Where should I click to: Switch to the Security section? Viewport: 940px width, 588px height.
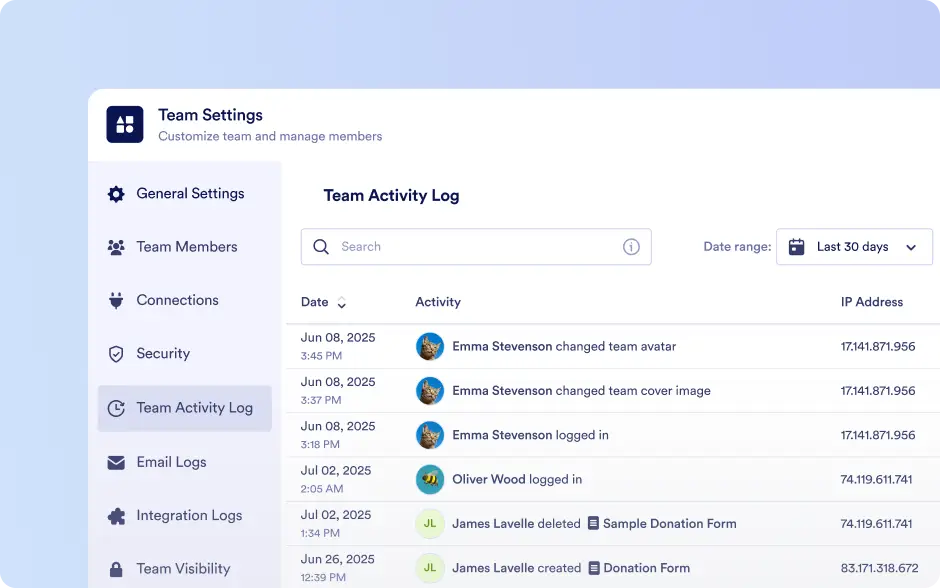click(x=185, y=354)
